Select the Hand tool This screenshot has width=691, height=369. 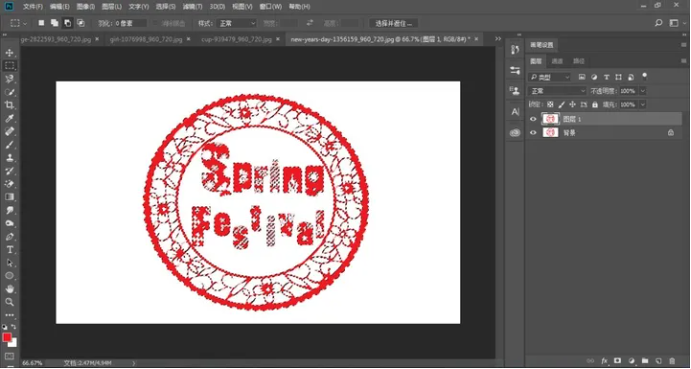(x=9, y=289)
